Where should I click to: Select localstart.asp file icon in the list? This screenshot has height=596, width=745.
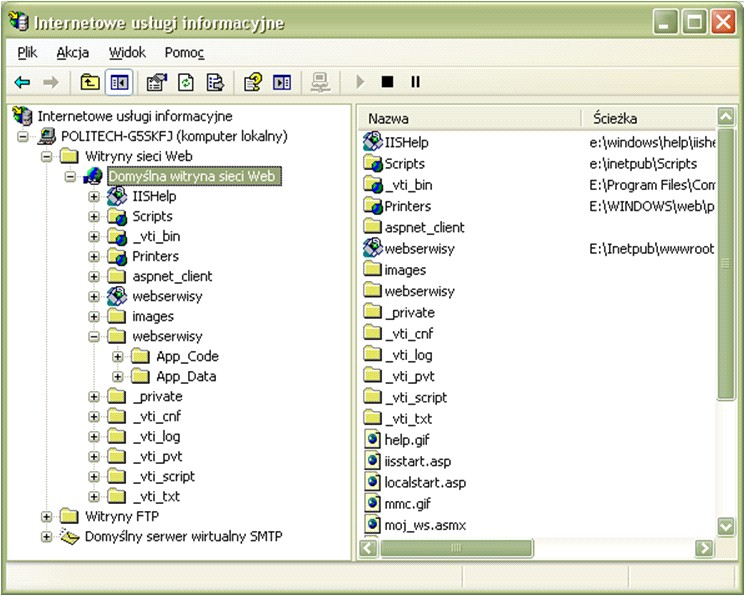[x=373, y=482]
